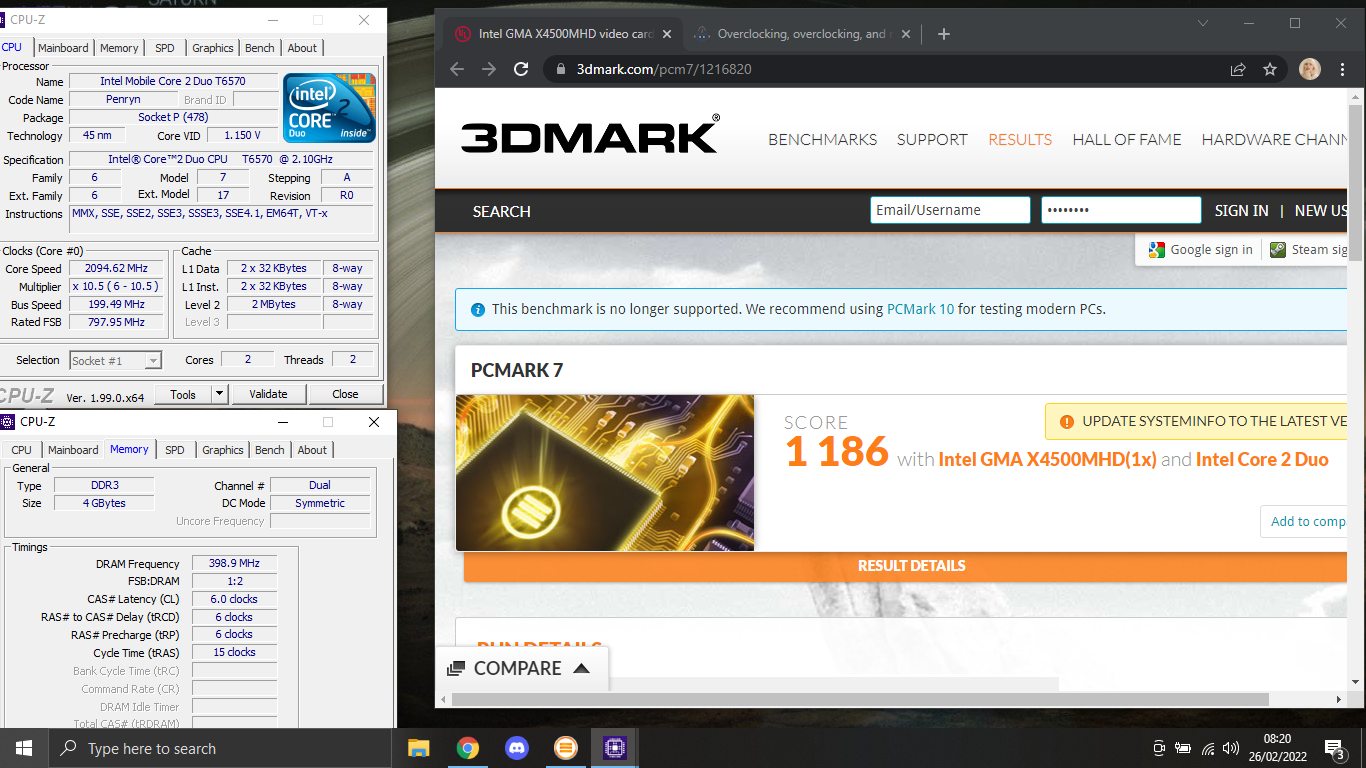The width and height of the screenshot is (1366, 768).
Task: Reload the 3dmark.com page
Action: (x=521, y=69)
